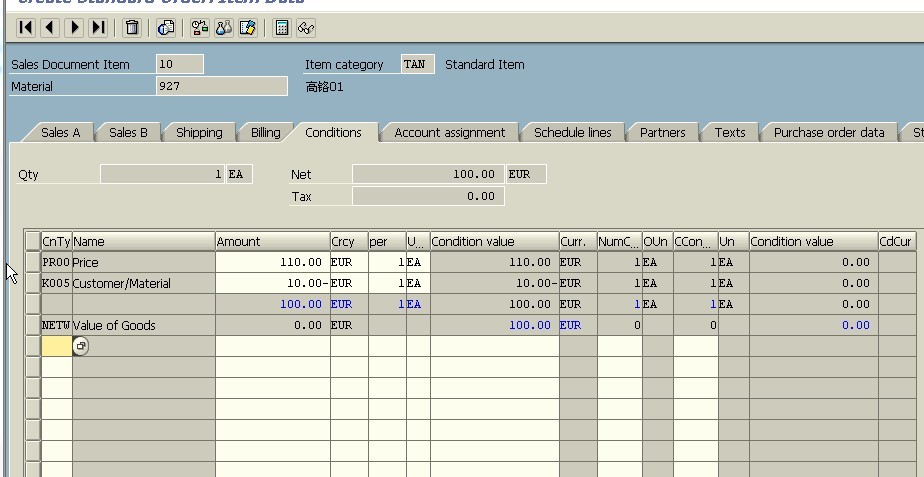The width and height of the screenshot is (924, 477).
Task: Click the select-all corner of the conditions table
Action: pyautogui.click(x=33, y=242)
